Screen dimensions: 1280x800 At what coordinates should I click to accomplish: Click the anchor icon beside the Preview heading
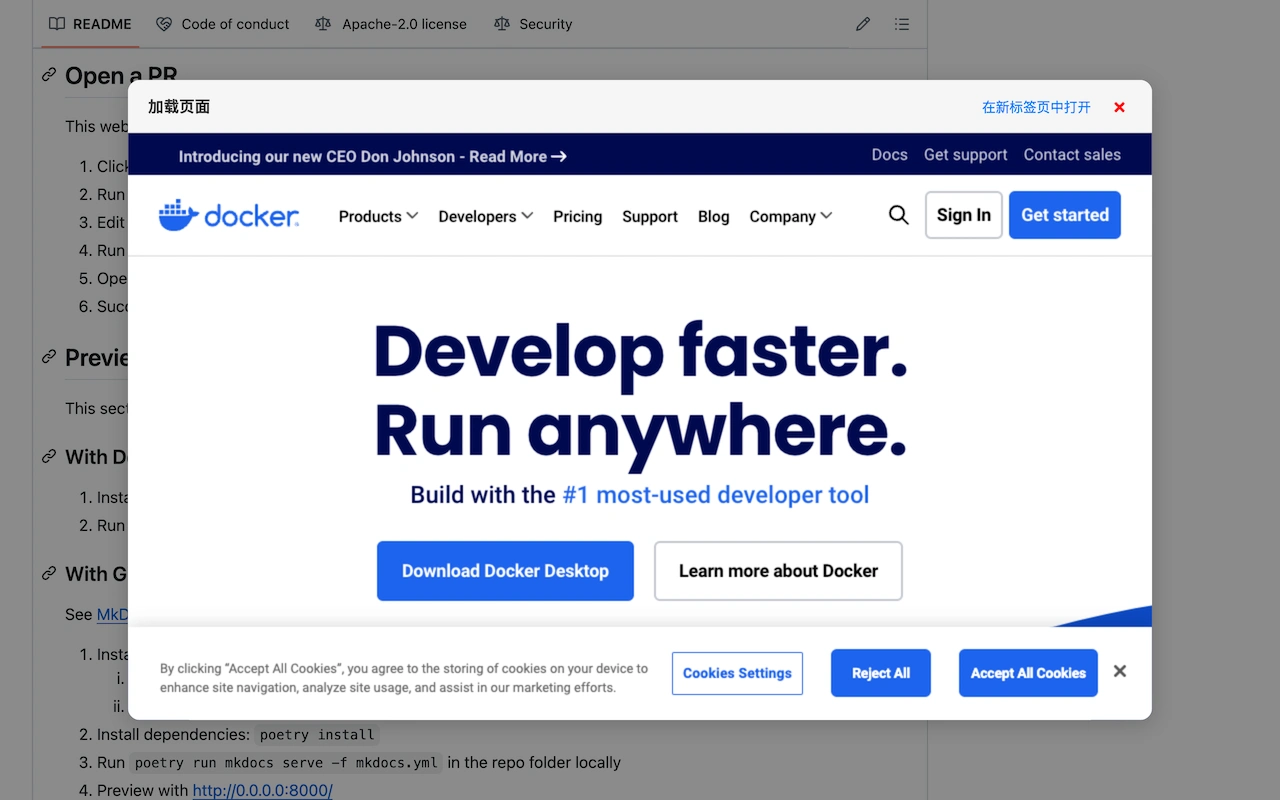48,357
